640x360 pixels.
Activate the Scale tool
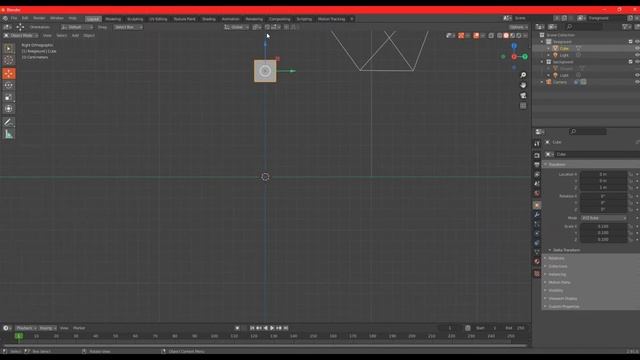(x=9, y=97)
